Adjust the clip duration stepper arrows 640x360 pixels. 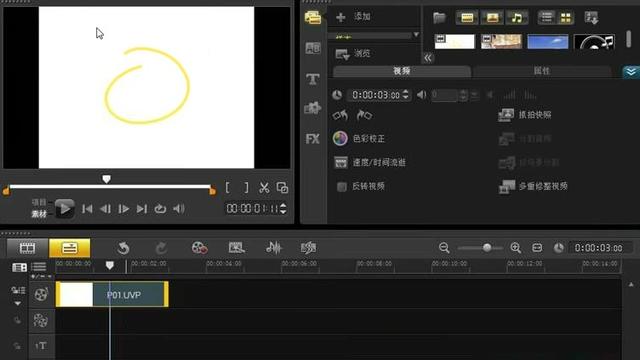[405, 95]
